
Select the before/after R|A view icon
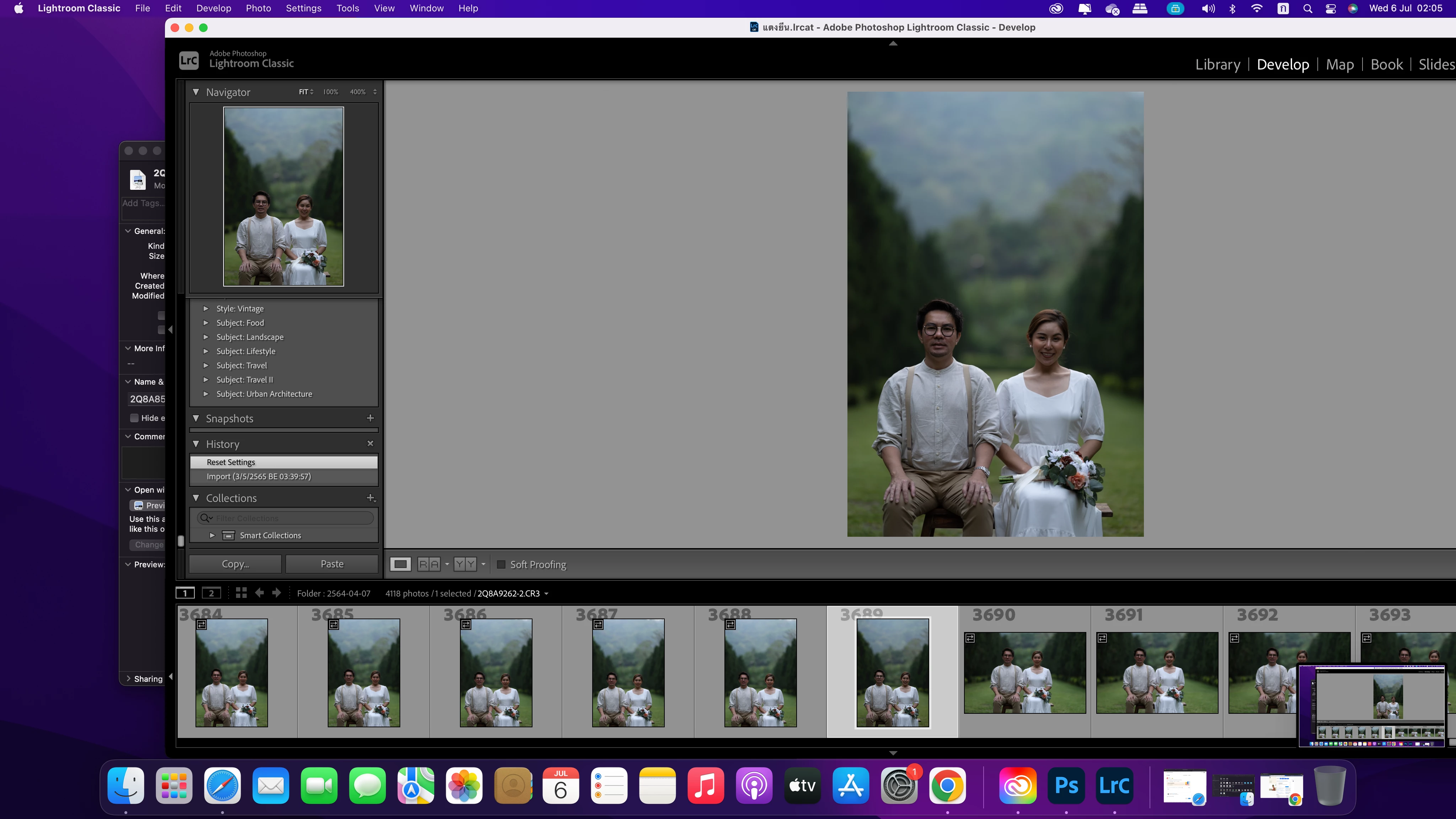(428, 564)
